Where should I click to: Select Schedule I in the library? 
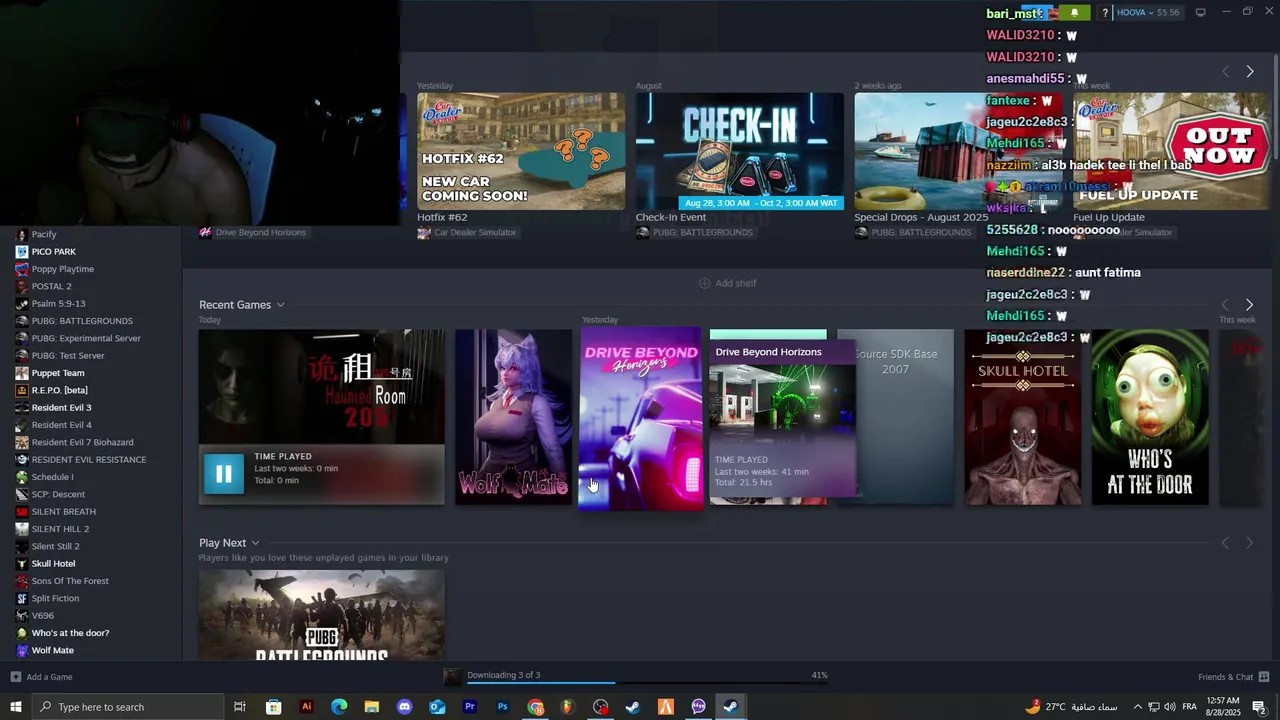coord(52,477)
